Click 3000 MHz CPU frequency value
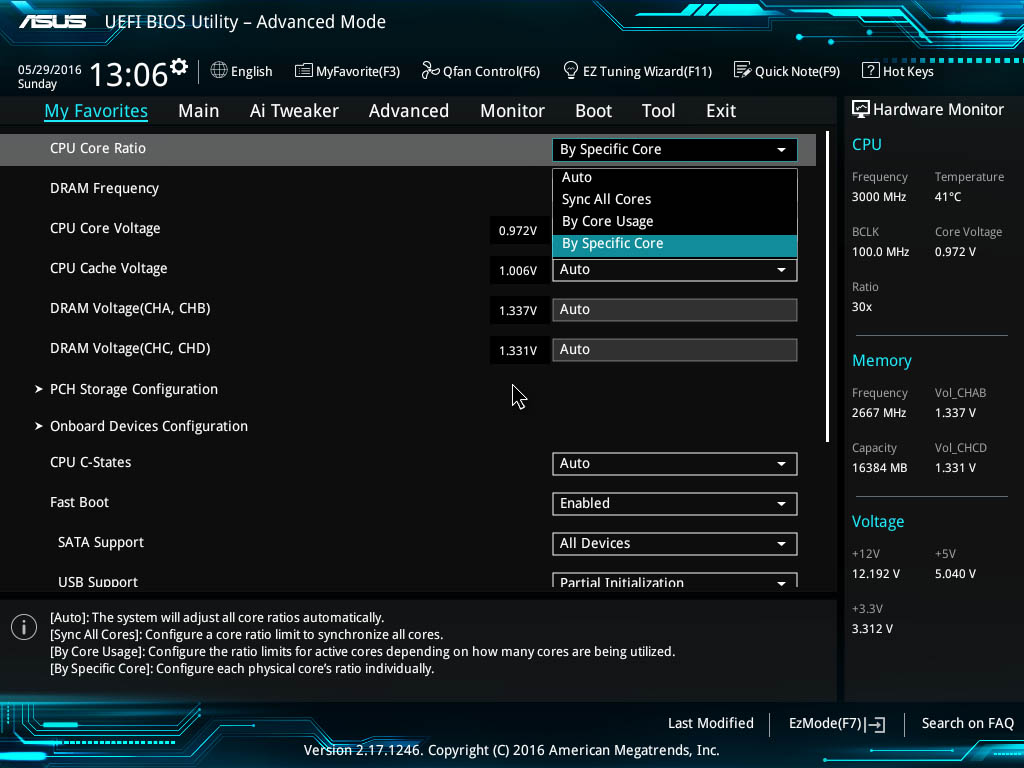Image resolution: width=1024 pixels, height=768 pixels. pos(879,197)
